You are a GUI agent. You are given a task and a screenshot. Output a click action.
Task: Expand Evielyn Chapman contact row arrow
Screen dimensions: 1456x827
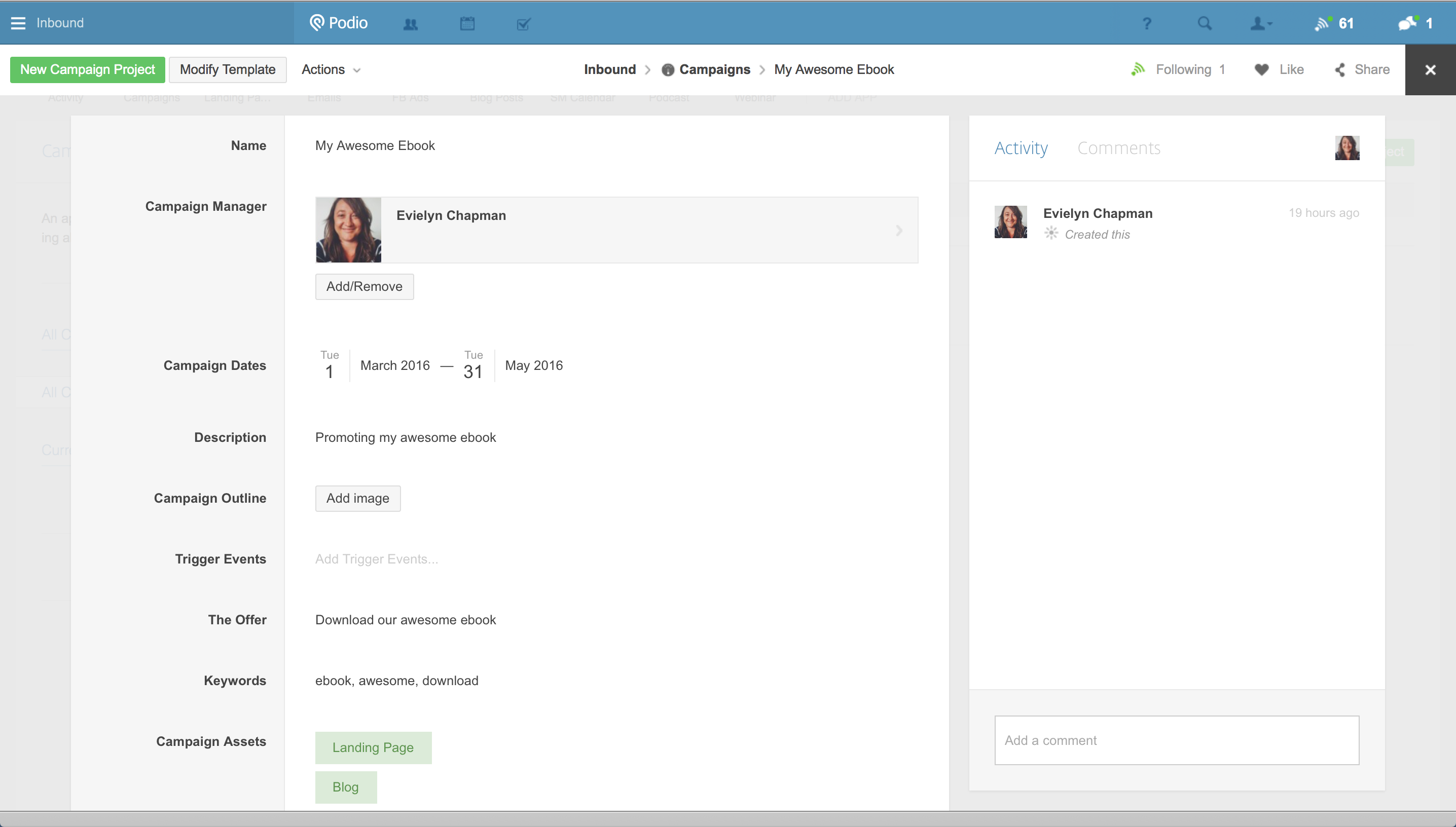(899, 230)
